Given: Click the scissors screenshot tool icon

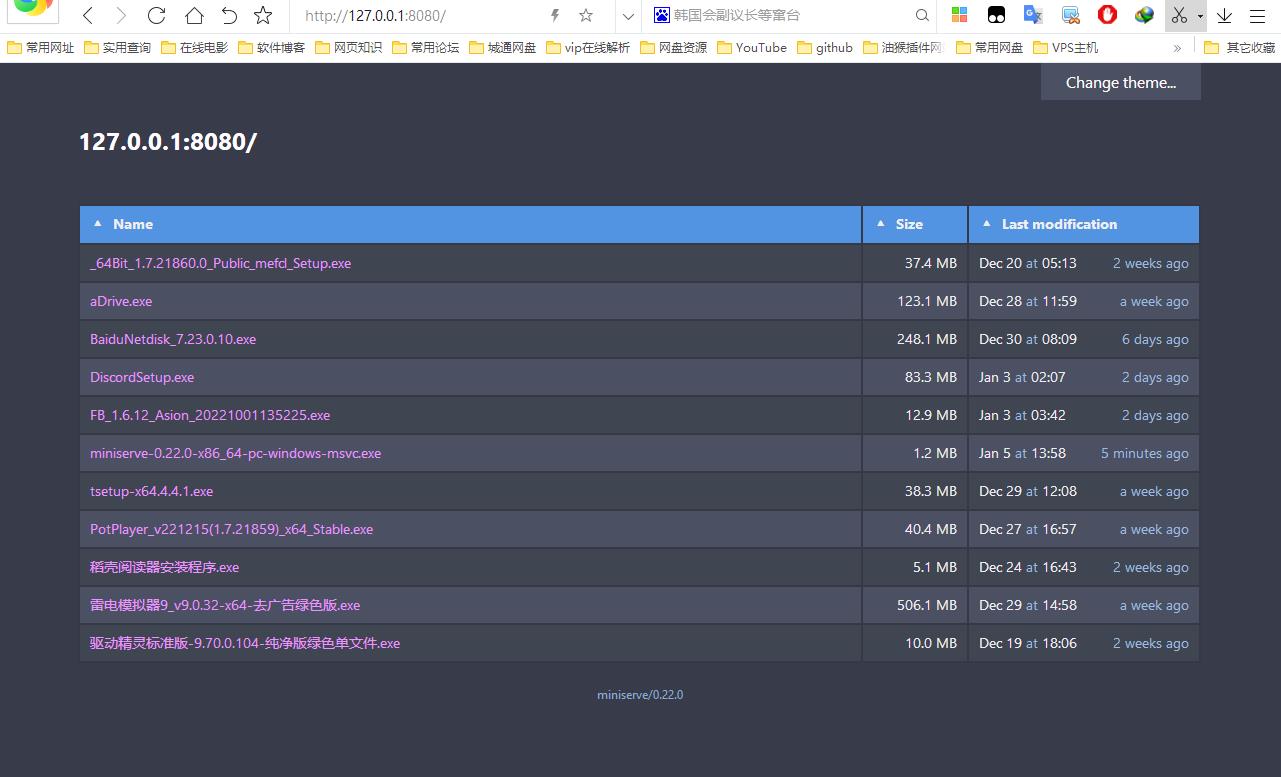Looking at the screenshot, I should click(x=1179, y=15).
